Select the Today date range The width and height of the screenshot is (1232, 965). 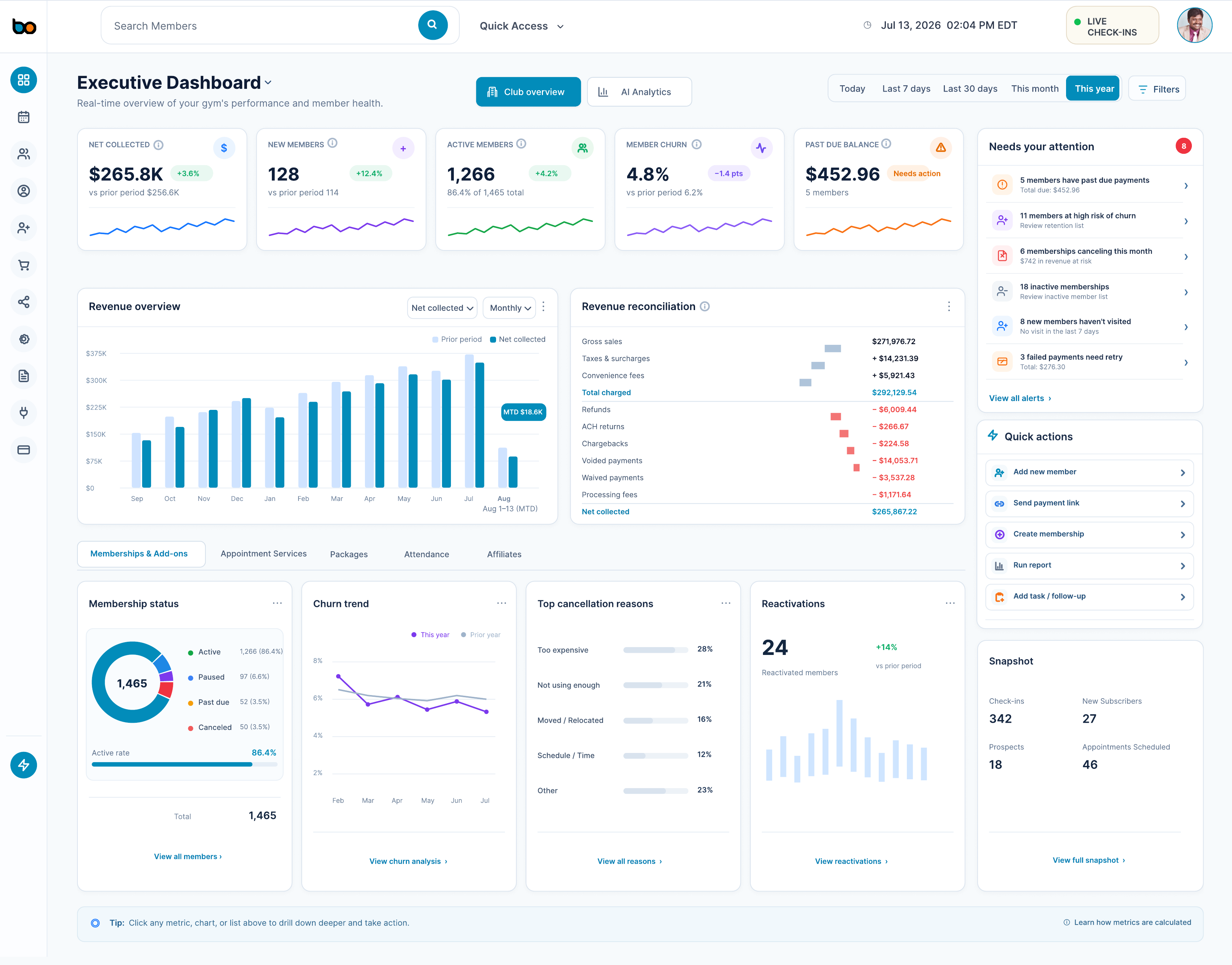tap(852, 89)
